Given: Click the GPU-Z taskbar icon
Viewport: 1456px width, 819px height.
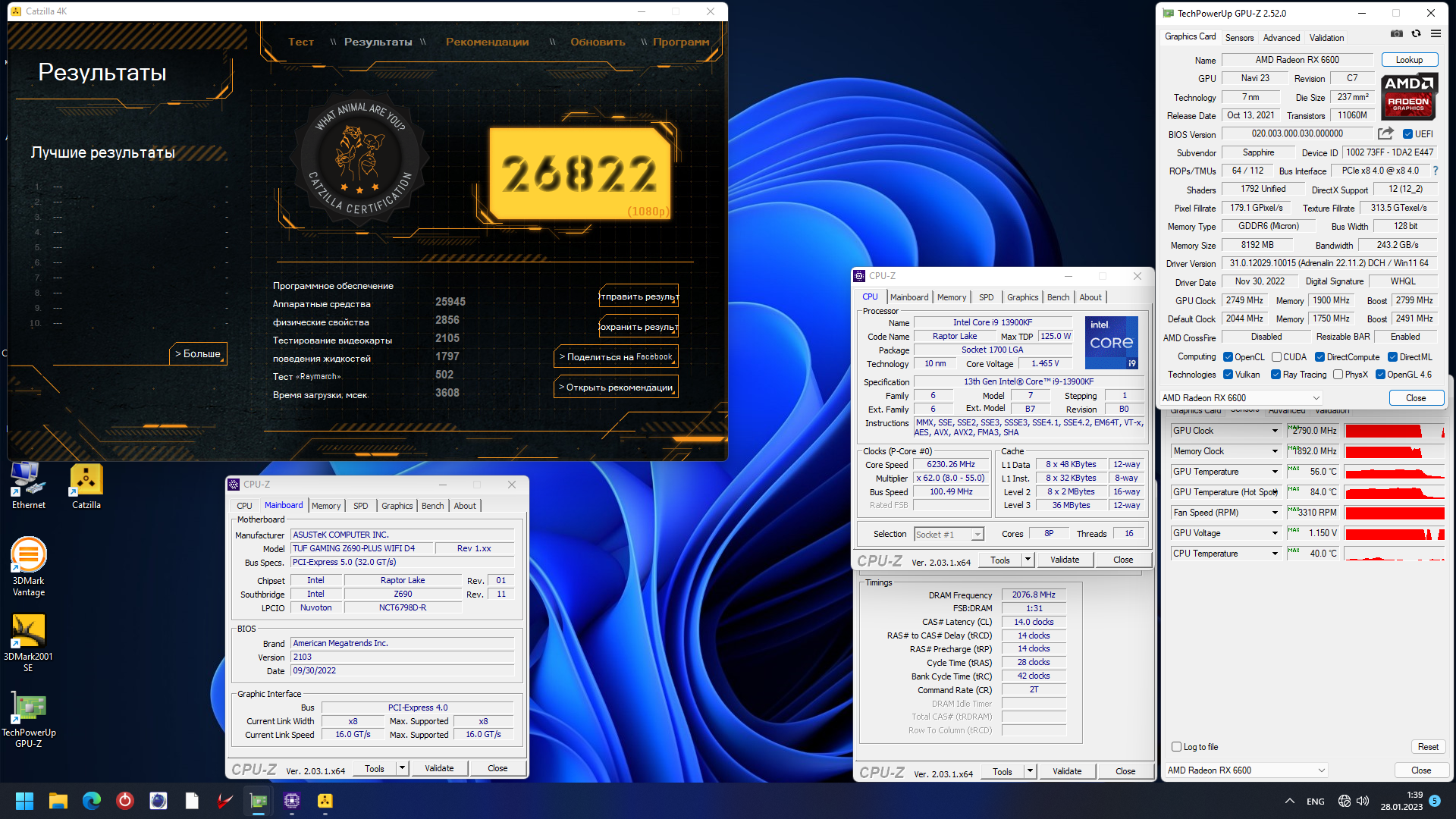Looking at the screenshot, I should tap(259, 801).
